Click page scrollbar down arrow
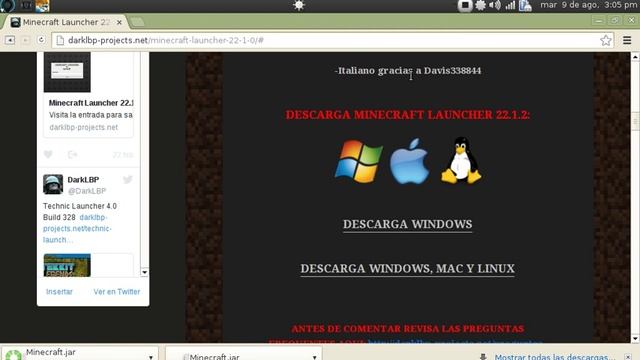640x360 pixels. (635, 338)
